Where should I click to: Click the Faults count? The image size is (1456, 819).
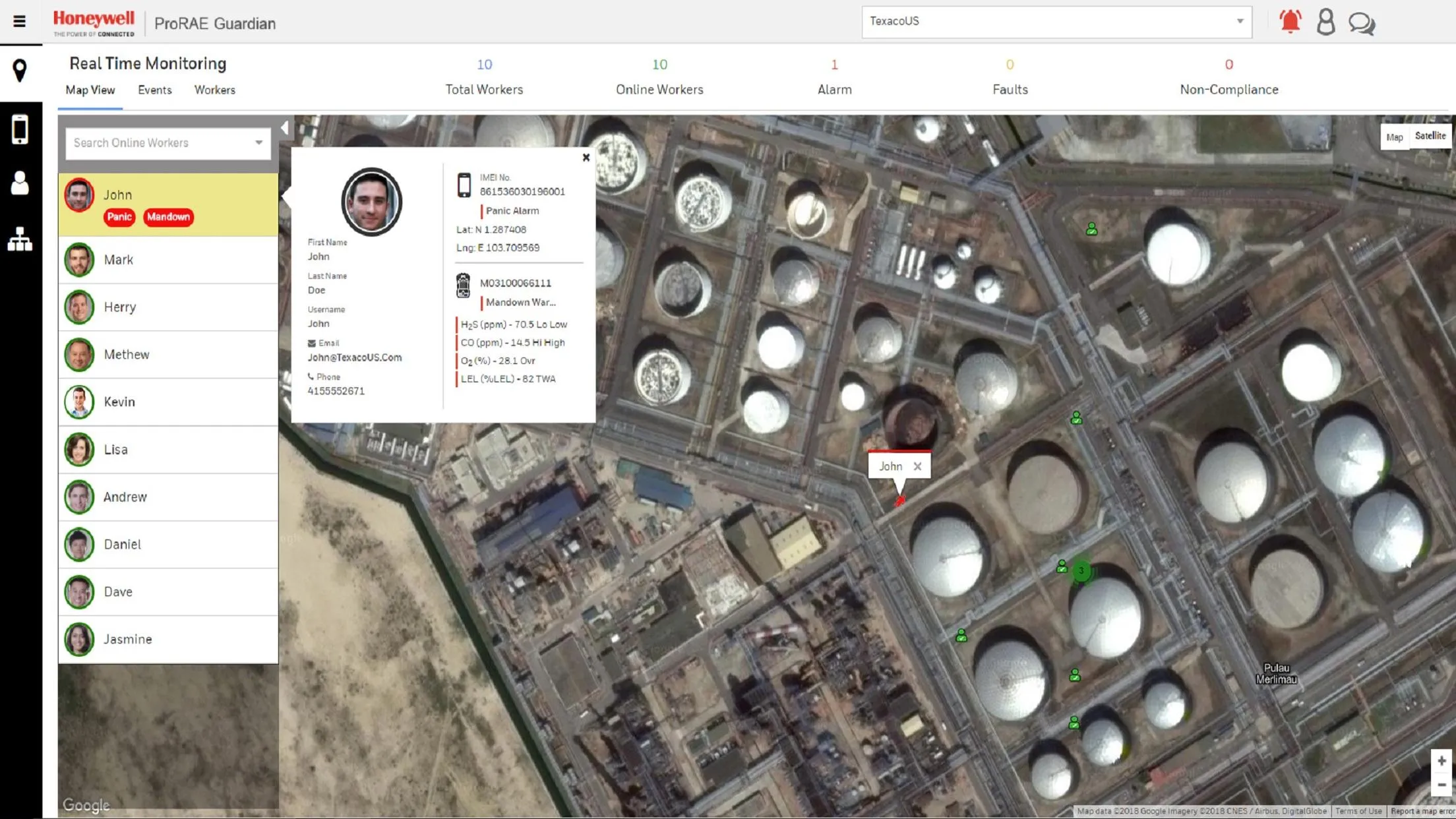click(1010, 65)
